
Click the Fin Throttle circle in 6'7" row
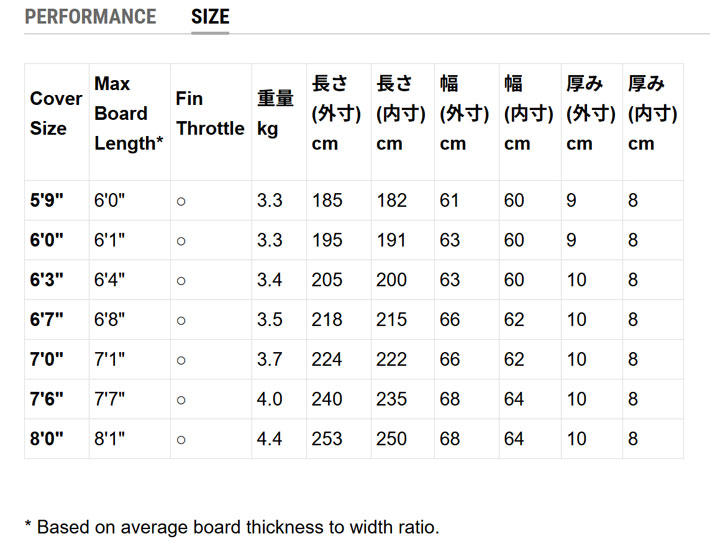click(x=181, y=320)
